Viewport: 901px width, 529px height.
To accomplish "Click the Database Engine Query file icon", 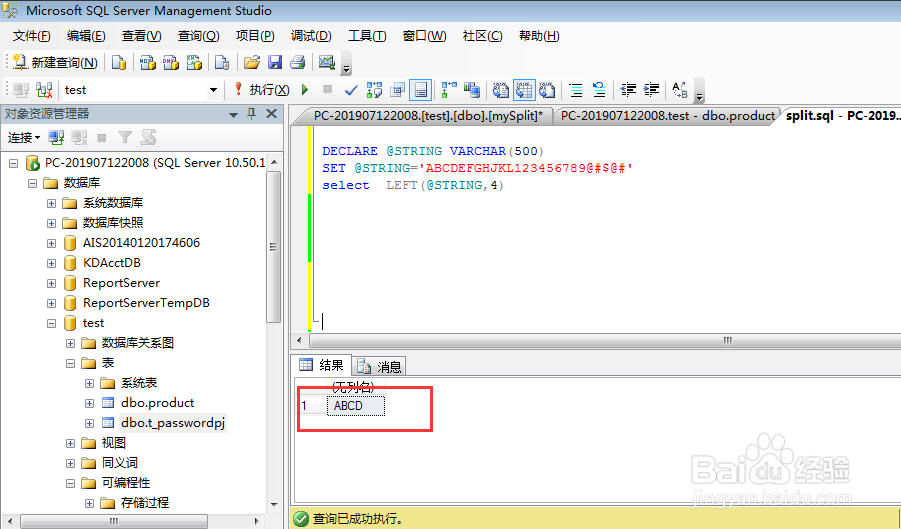I will click(119, 62).
